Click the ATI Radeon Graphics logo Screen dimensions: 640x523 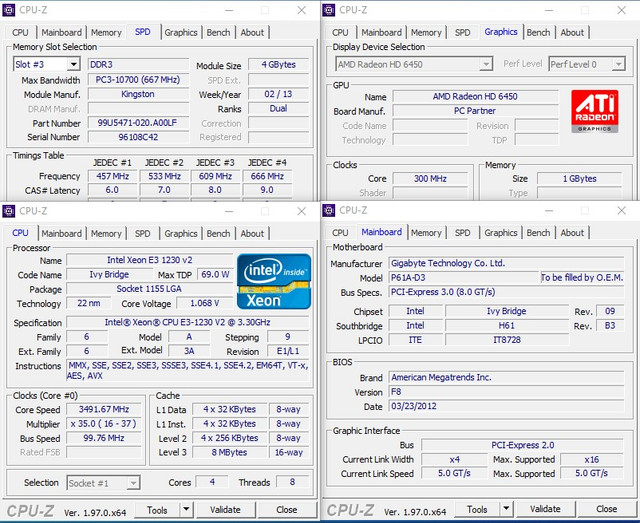595,111
